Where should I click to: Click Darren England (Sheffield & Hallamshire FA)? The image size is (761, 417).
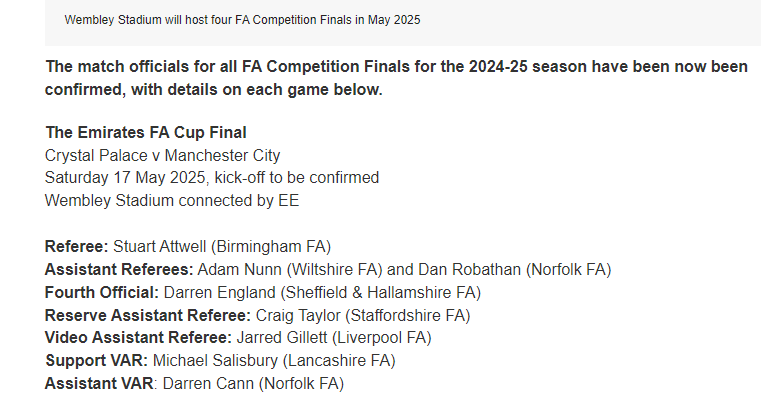(322, 292)
